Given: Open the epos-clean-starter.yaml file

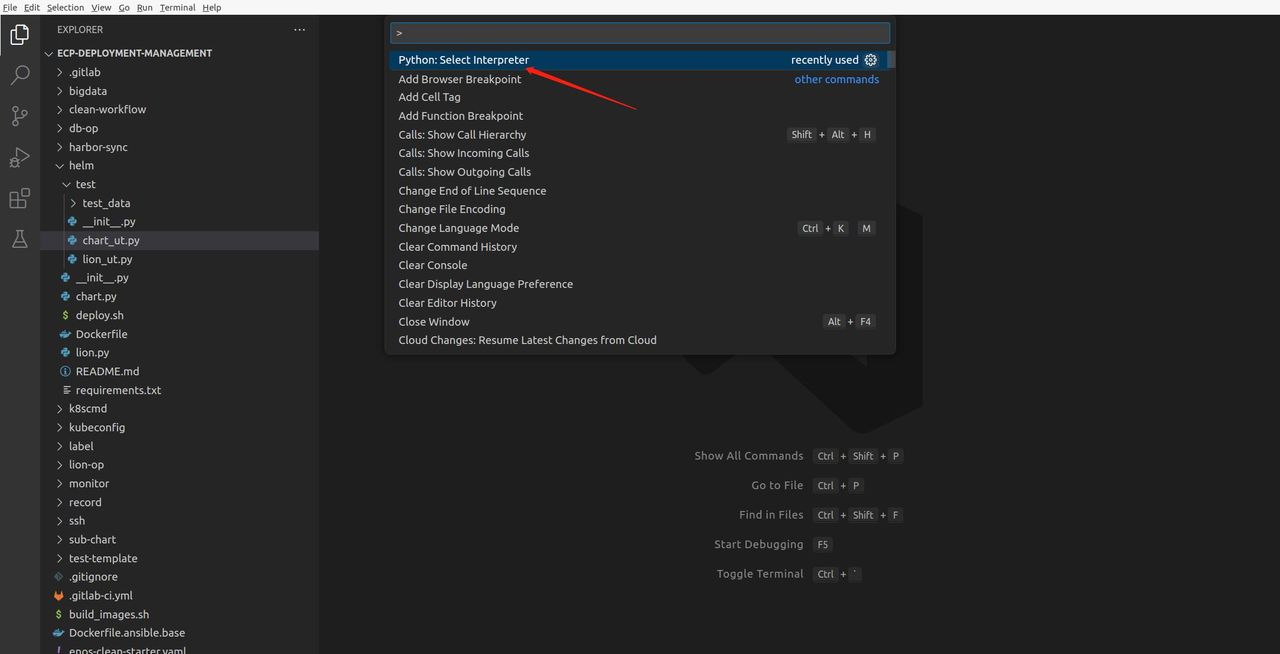Looking at the screenshot, I should tap(127, 650).
